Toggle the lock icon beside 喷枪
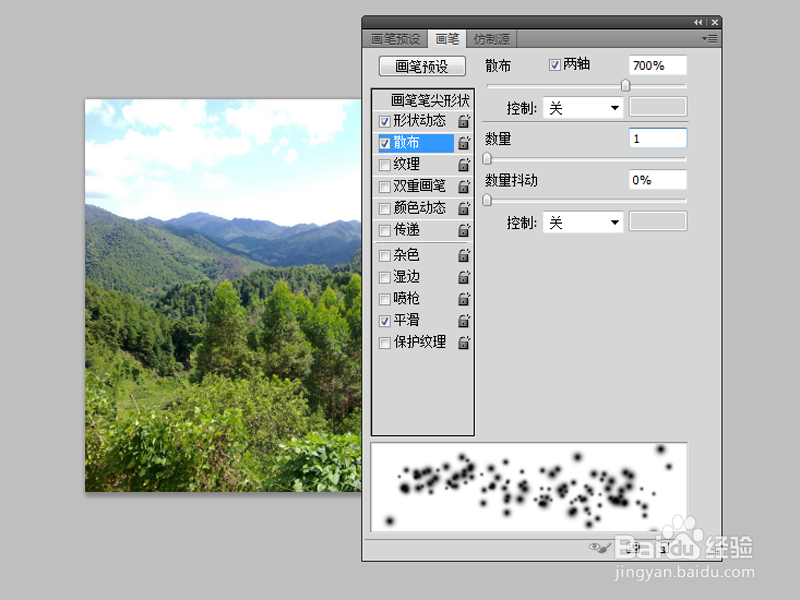The height and width of the screenshot is (600, 800). coord(463,299)
